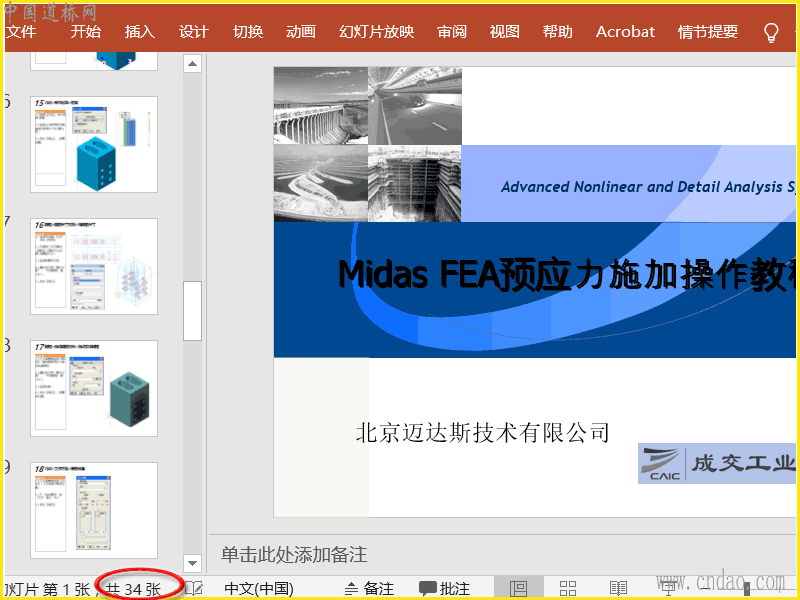Click the thumbnail pane scroll down arrow
This screenshot has width=800, height=600.
point(192,563)
